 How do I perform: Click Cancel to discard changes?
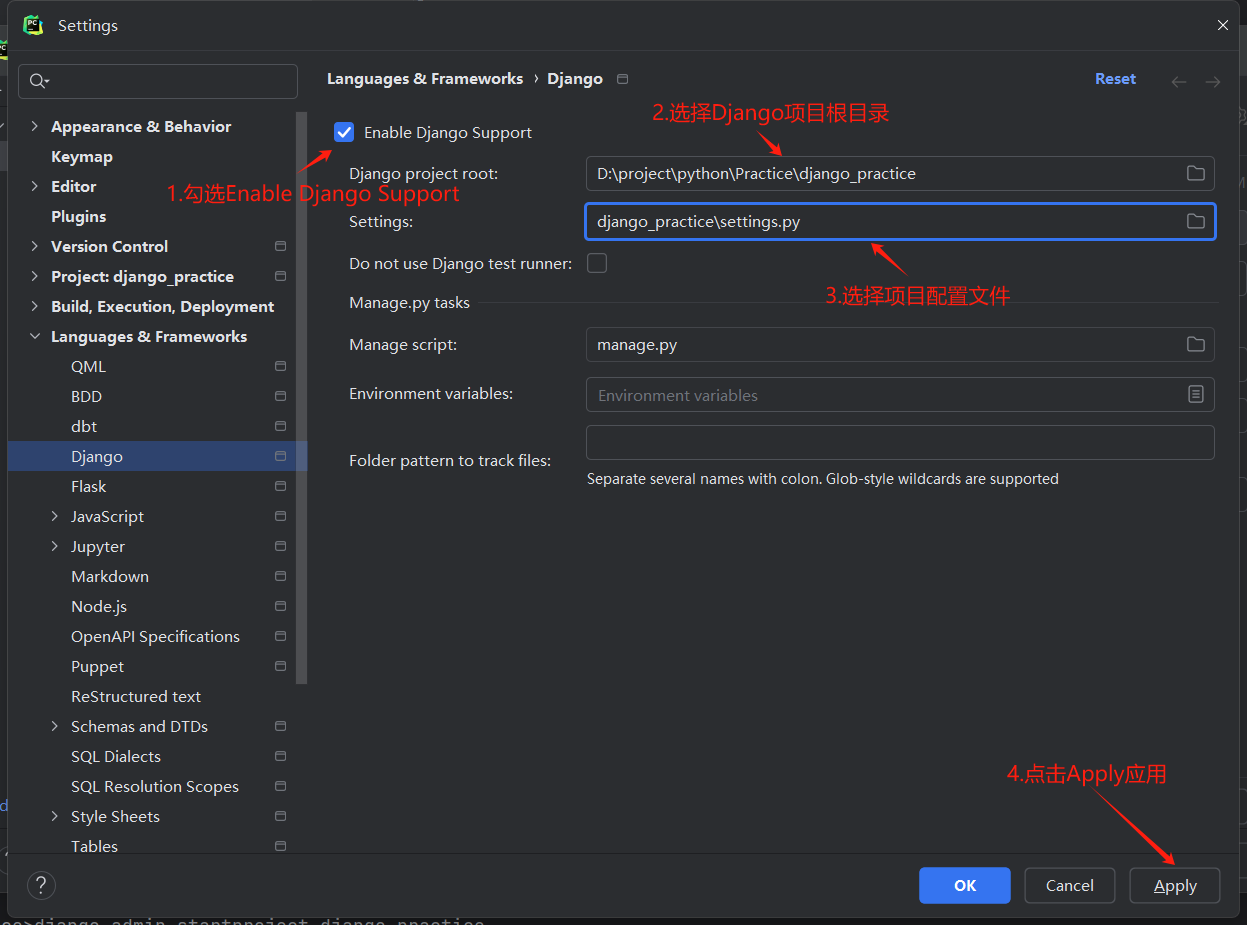(x=1070, y=885)
